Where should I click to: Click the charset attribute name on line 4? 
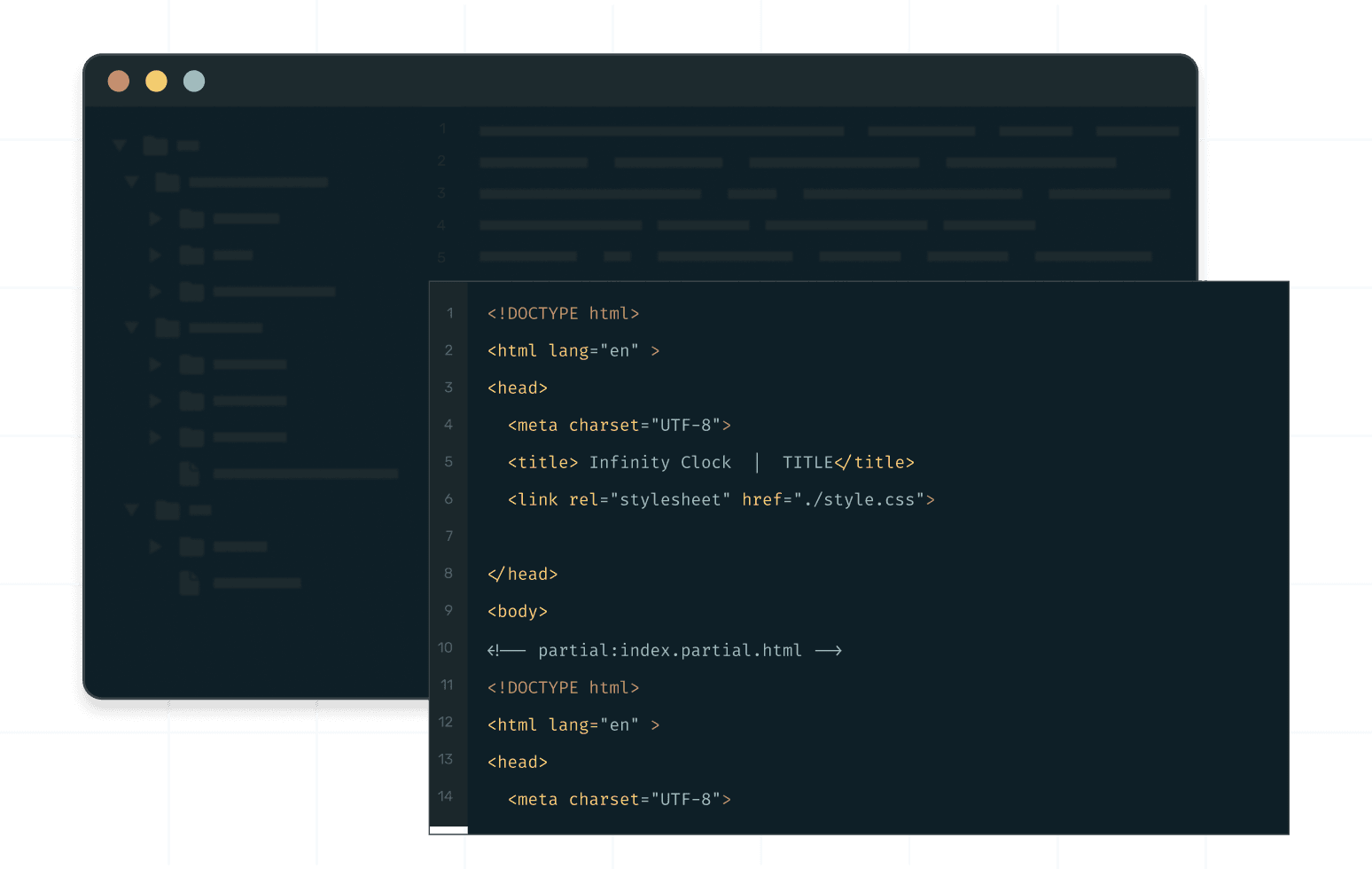point(604,426)
